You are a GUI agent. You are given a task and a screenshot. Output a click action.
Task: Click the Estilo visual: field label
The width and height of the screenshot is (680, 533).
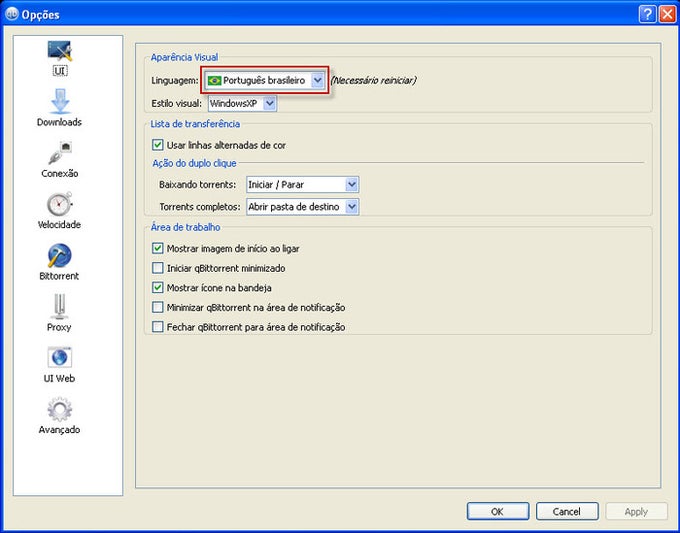pos(177,104)
